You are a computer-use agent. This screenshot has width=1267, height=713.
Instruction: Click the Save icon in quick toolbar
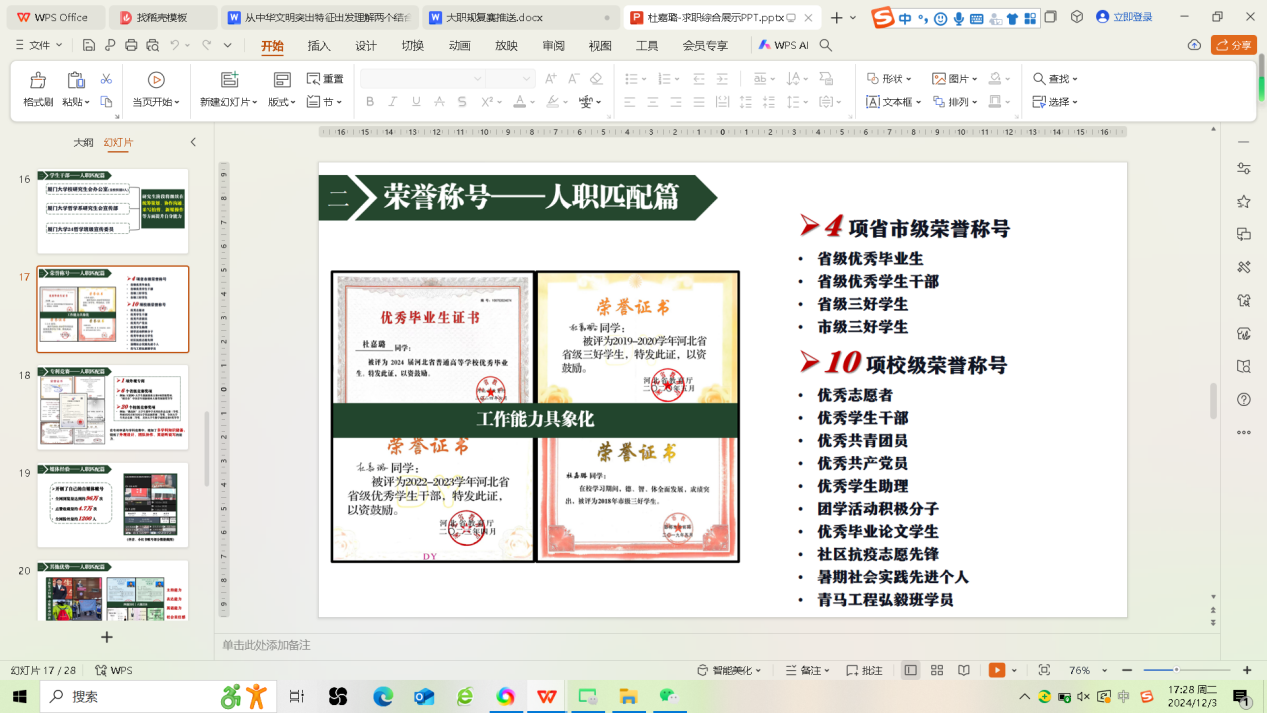coord(89,45)
